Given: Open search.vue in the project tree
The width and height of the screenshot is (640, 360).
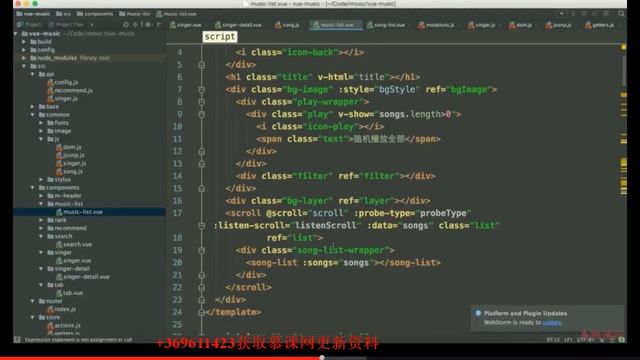Looking at the screenshot, I should [x=74, y=244].
